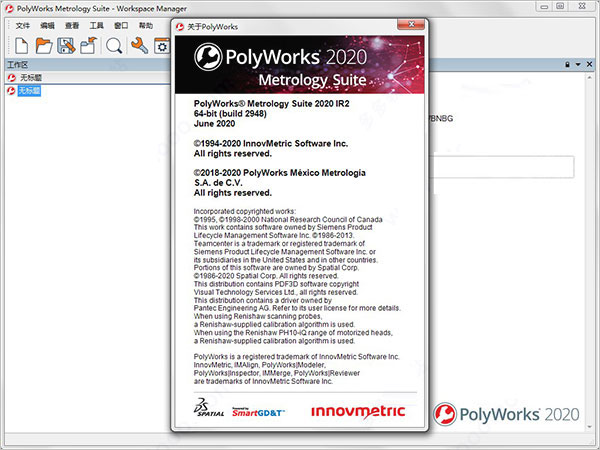Screen dimensions: 600x450
Task: Click the gear settings window icon
Action: (x=162, y=46)
